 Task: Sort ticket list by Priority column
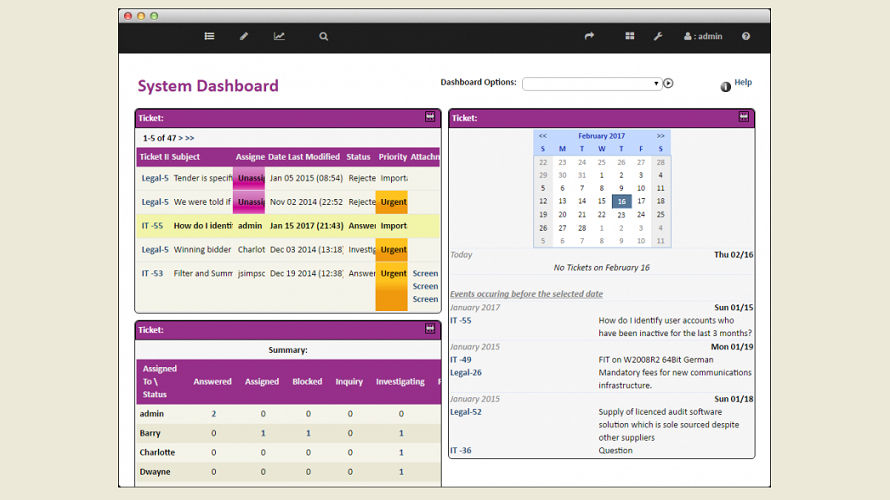(x=393, y=157)
